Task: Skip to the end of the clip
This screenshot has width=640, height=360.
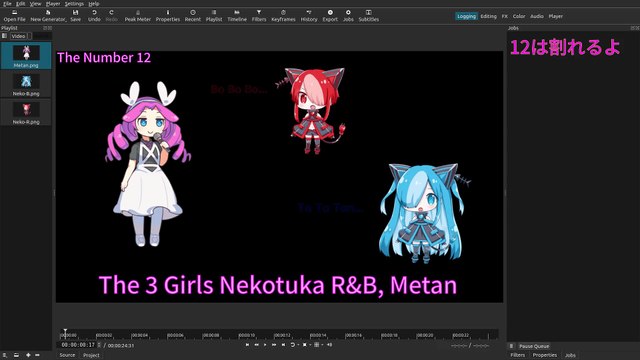Action: coord(283,345)
